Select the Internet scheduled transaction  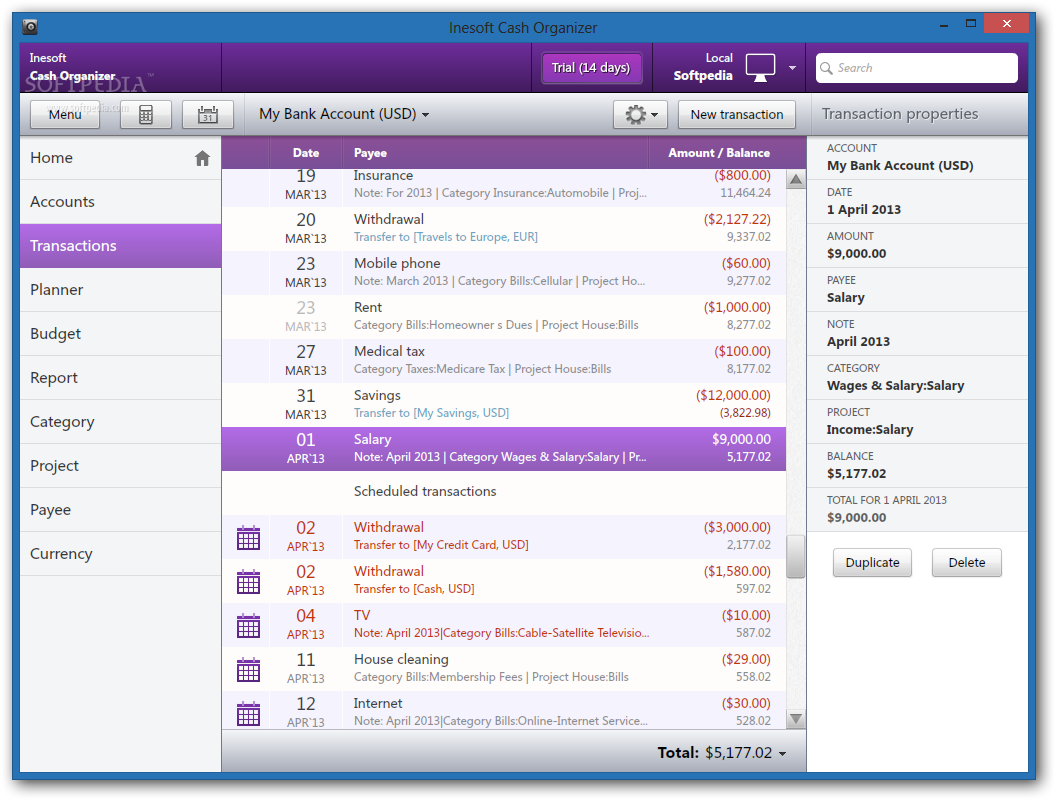504,710
